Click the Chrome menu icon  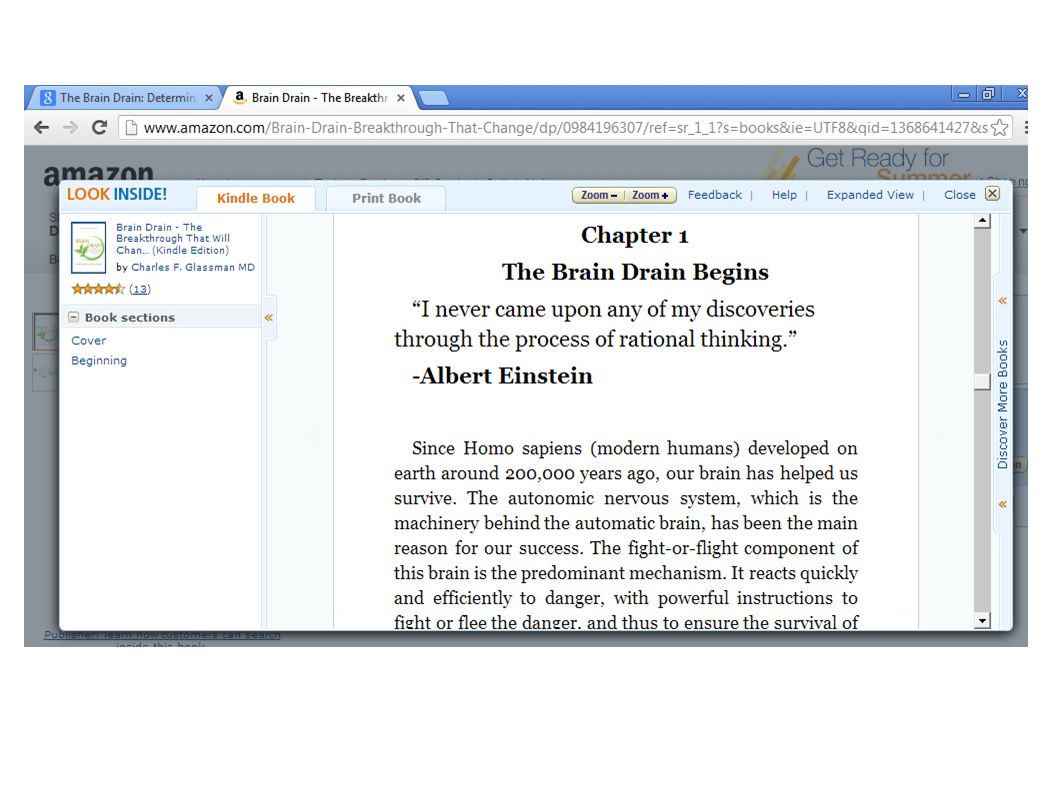(x=1025, y=128)
